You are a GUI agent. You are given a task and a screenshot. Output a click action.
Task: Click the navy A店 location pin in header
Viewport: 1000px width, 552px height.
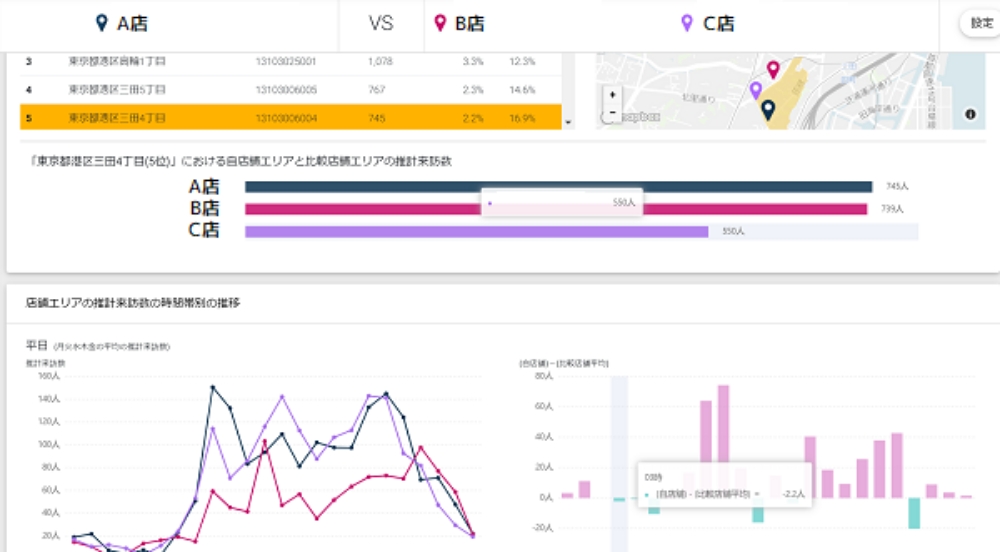point(101,23)
